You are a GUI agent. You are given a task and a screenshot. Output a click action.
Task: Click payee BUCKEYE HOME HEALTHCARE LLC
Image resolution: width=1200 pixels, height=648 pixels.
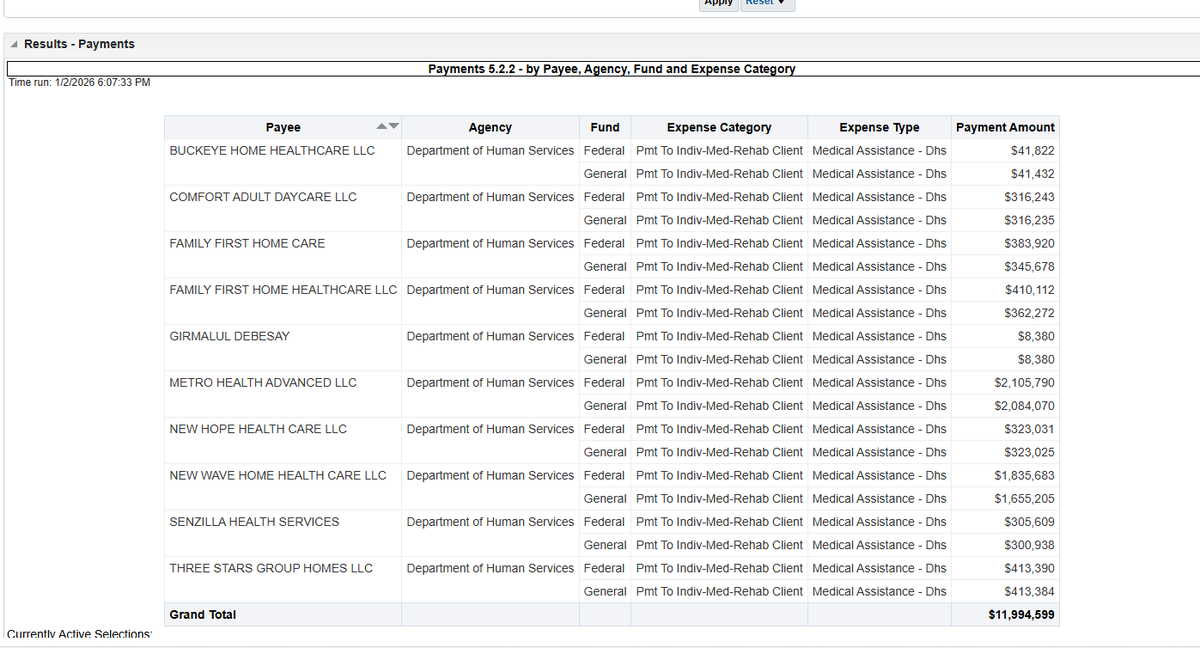[x=272, y=150]
